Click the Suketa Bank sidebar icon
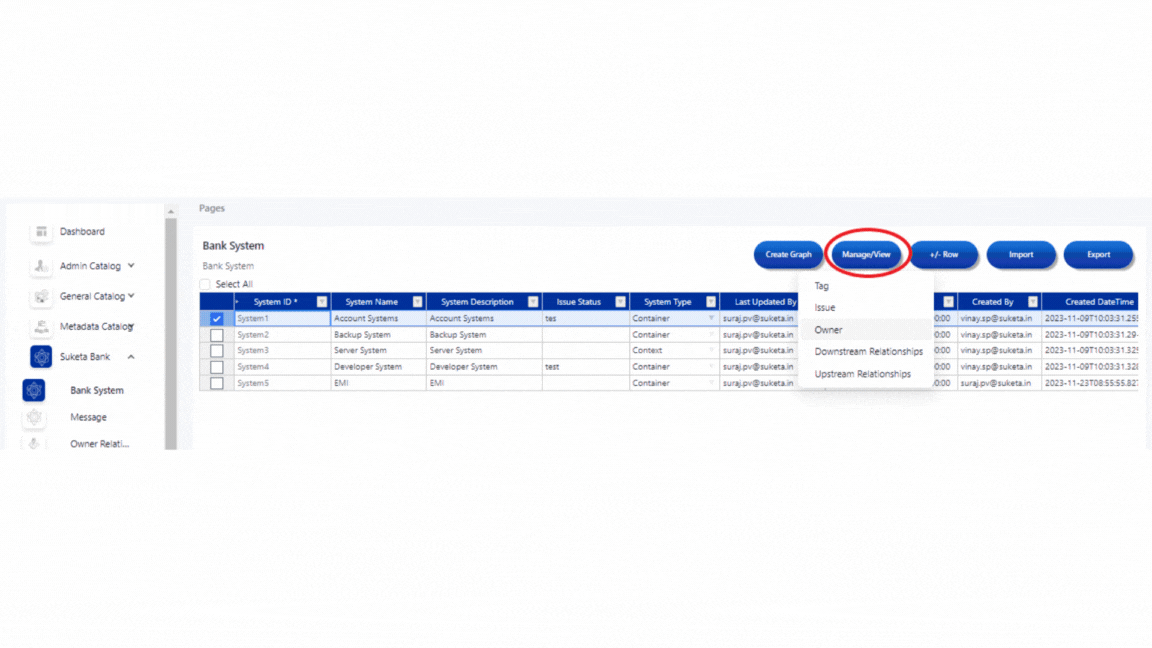 coord(41,357)
